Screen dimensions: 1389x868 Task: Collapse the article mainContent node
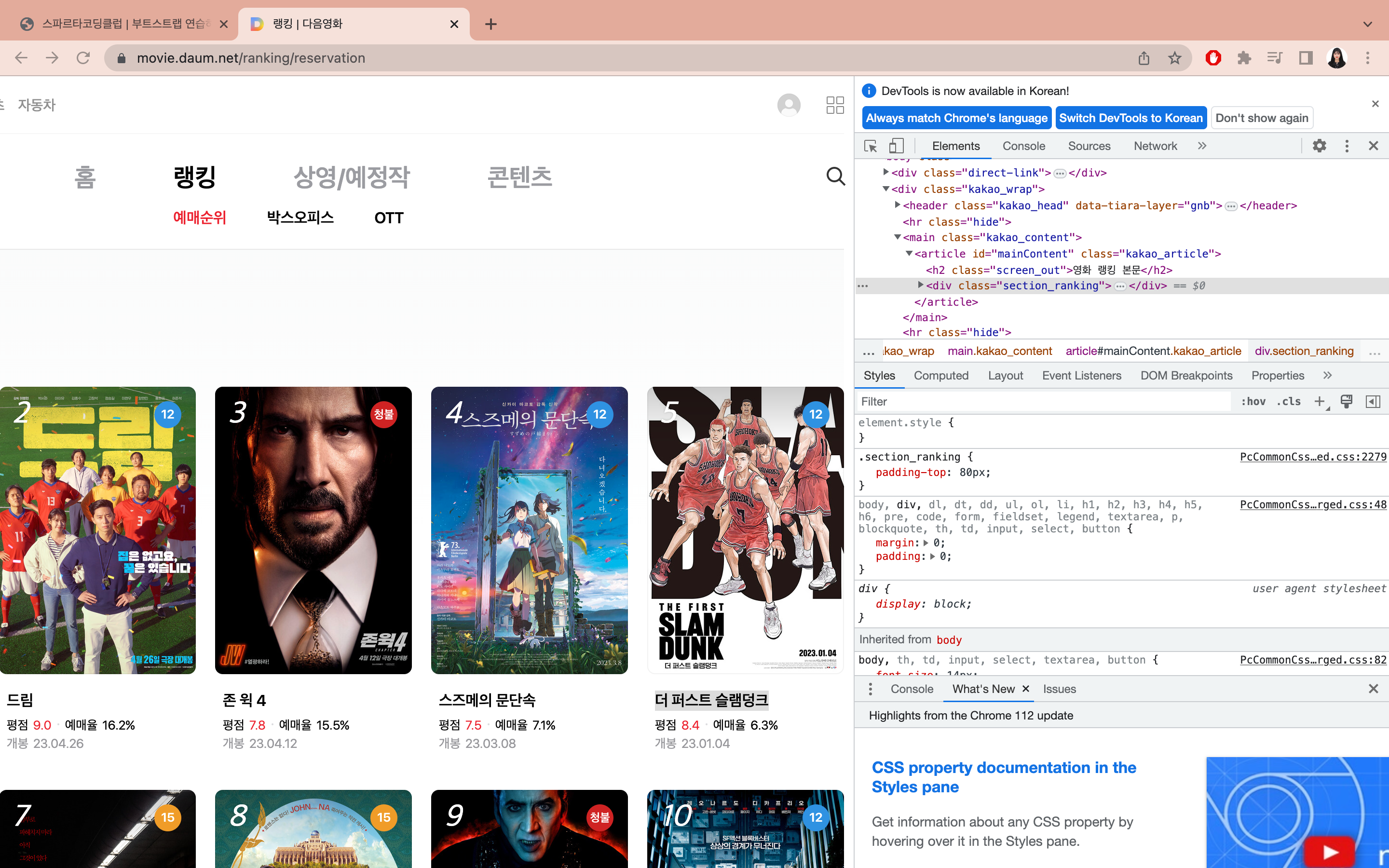pos(909,253)
